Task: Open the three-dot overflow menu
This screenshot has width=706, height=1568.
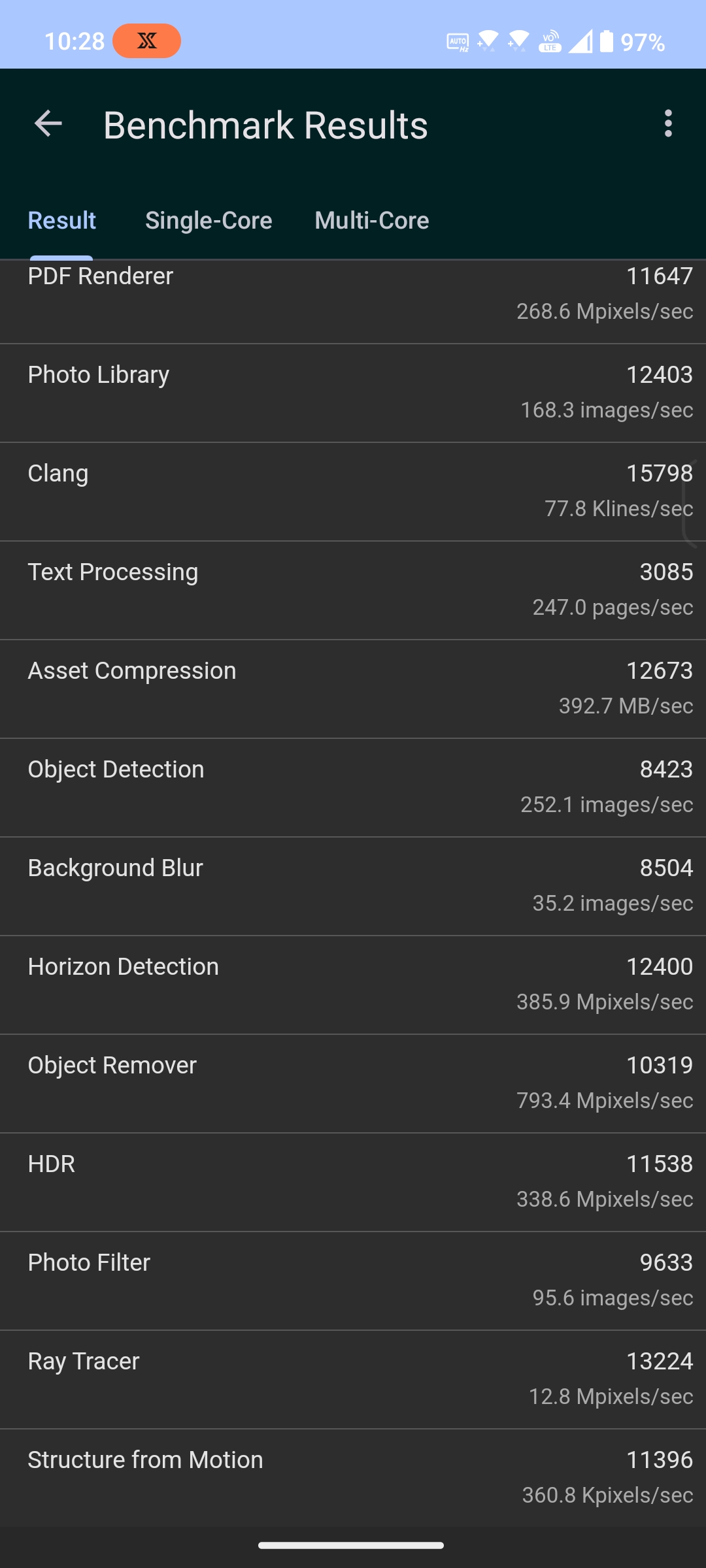Action: 667,124
